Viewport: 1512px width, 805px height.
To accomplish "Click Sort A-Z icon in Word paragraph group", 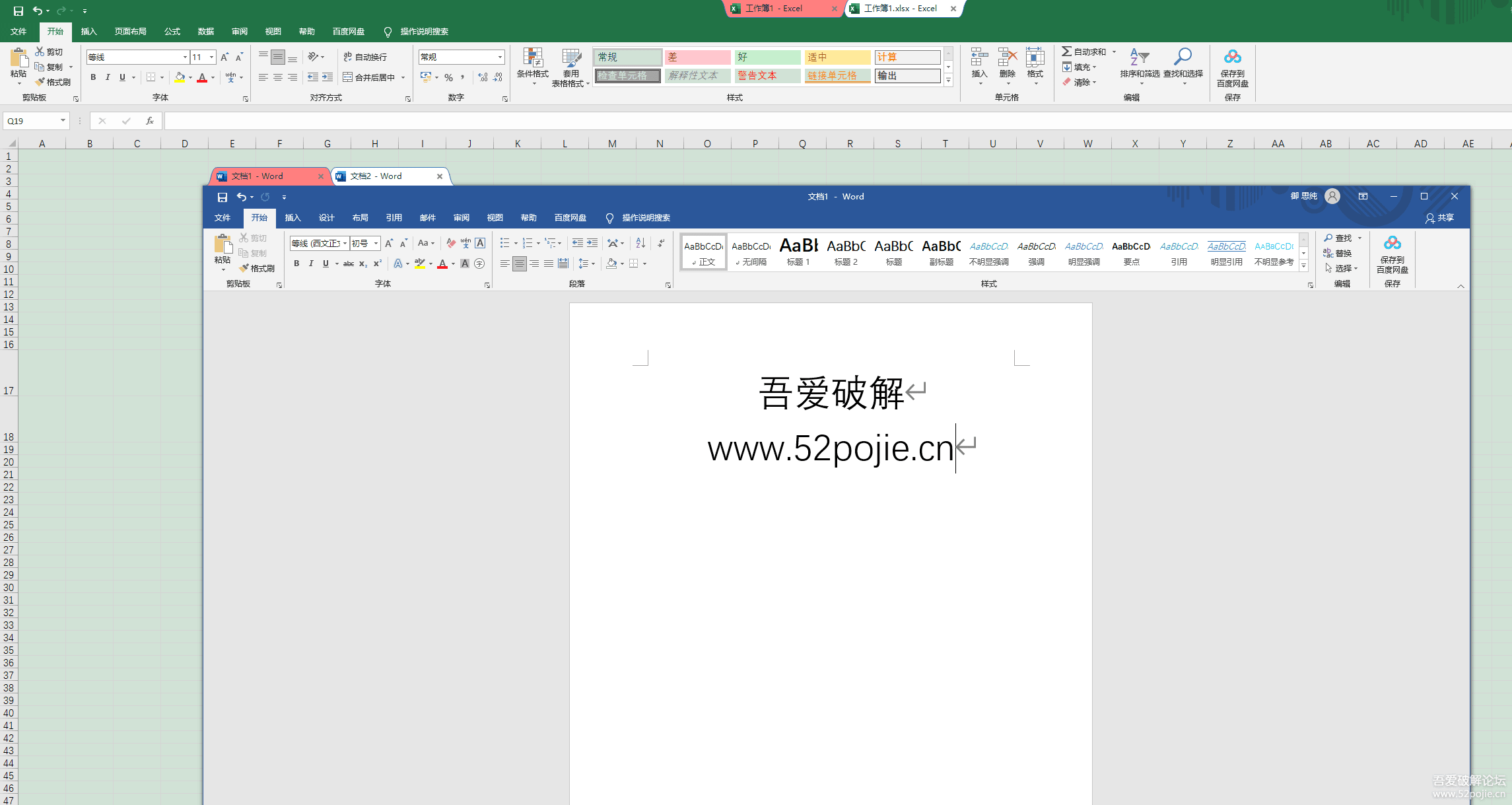I will point(640,243).
